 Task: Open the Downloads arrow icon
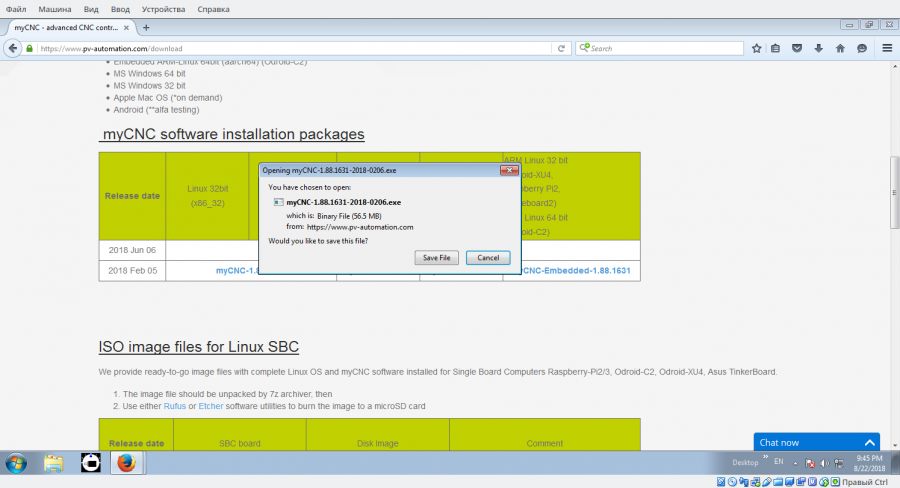(819, 48)
